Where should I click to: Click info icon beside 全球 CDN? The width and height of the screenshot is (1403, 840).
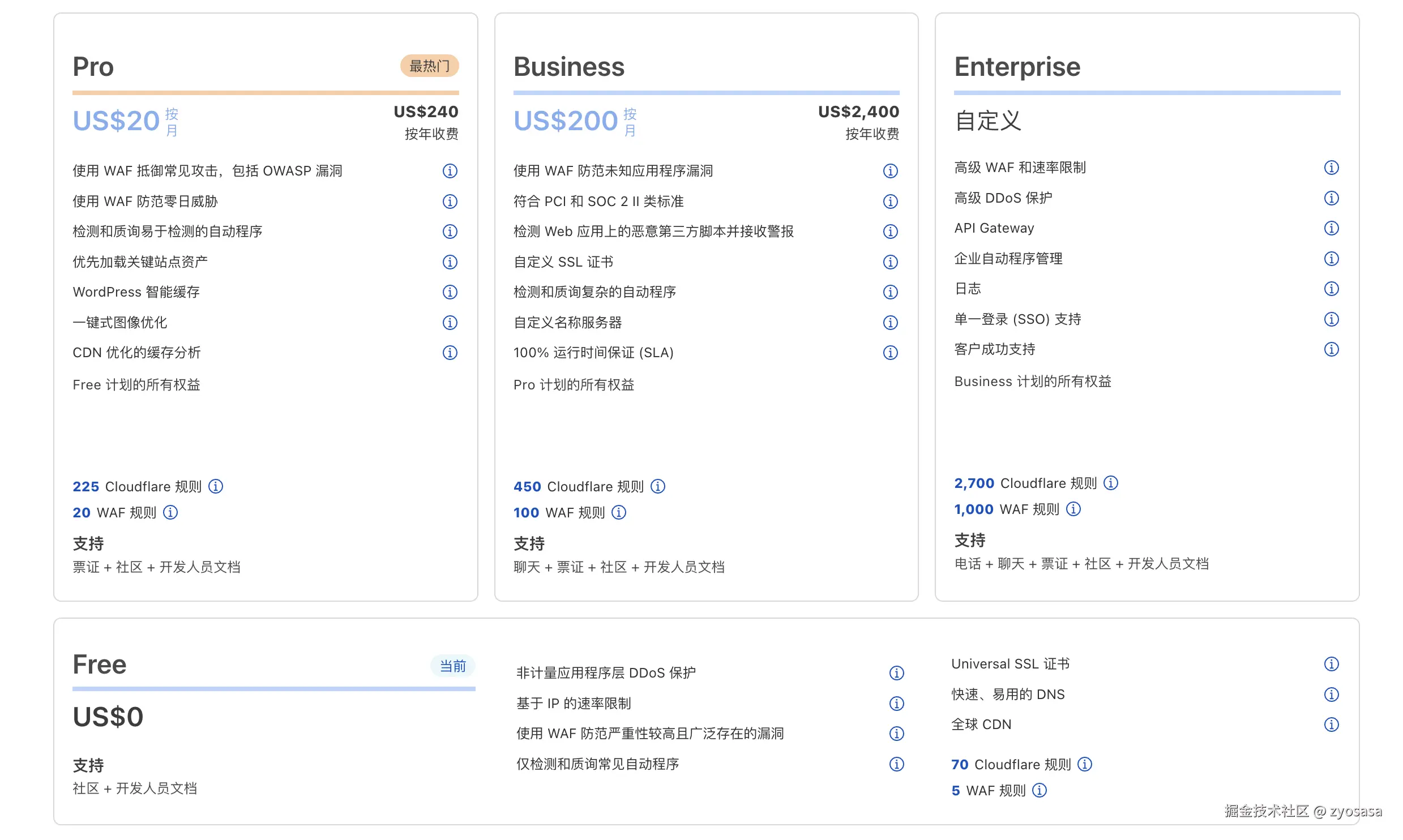(x=1332, y=725)
